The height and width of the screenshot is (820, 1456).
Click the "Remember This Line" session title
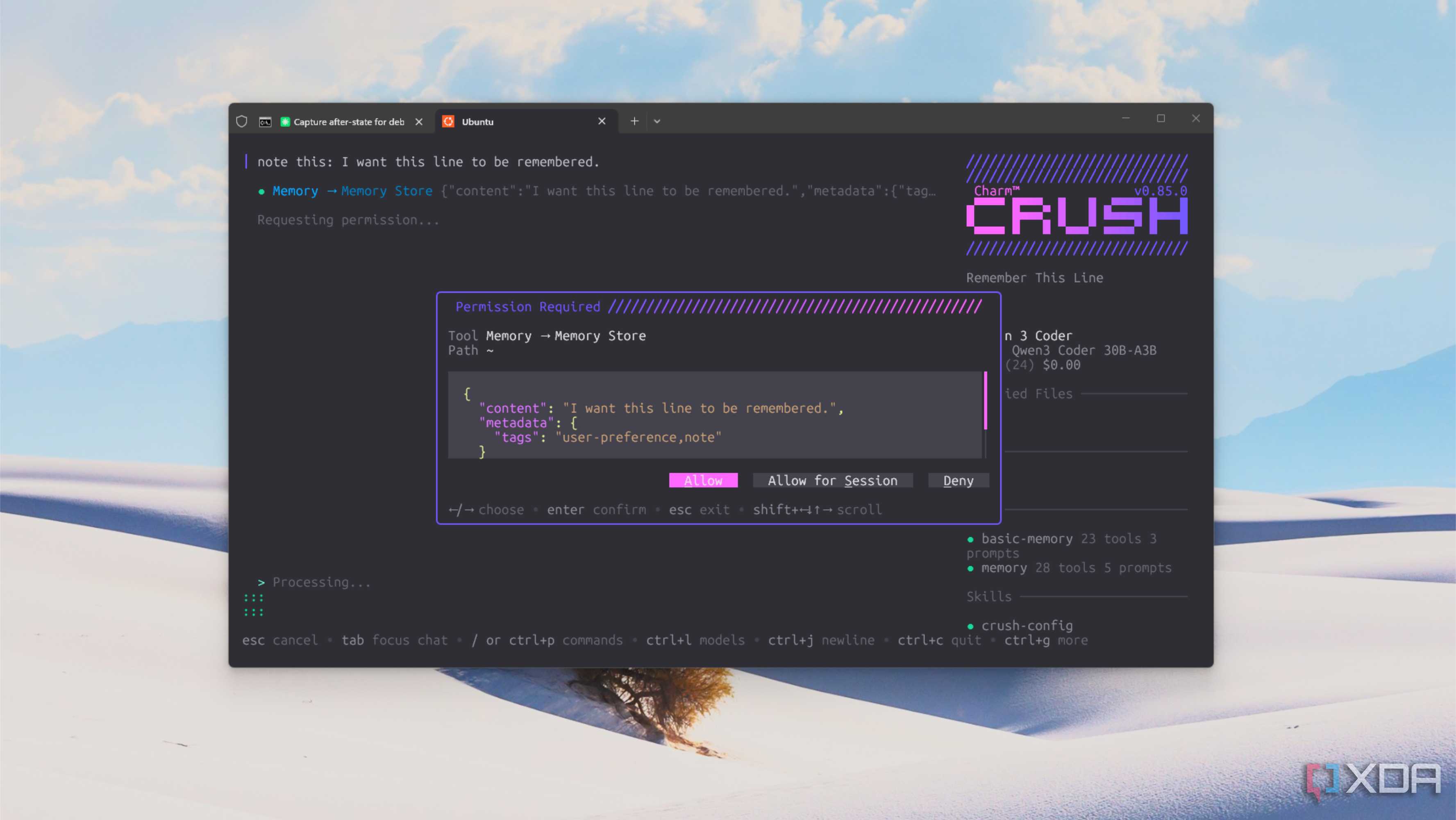point(1034,278)
